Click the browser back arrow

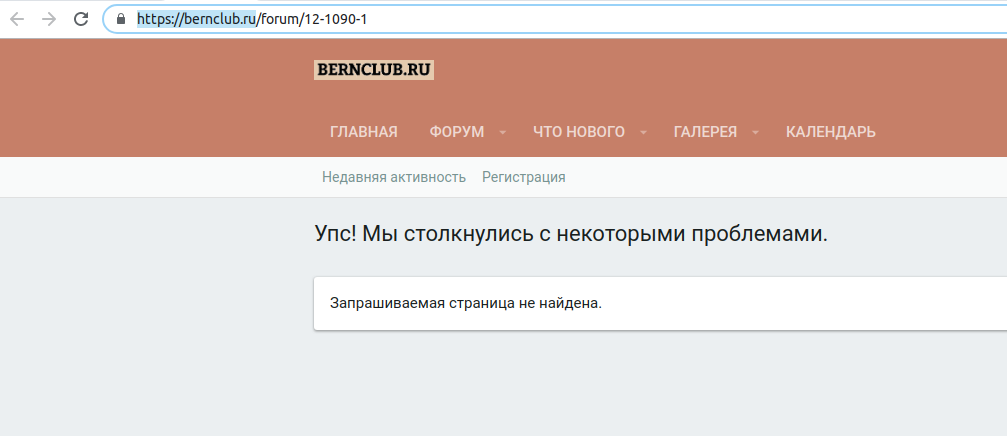(x=17, y=19)
